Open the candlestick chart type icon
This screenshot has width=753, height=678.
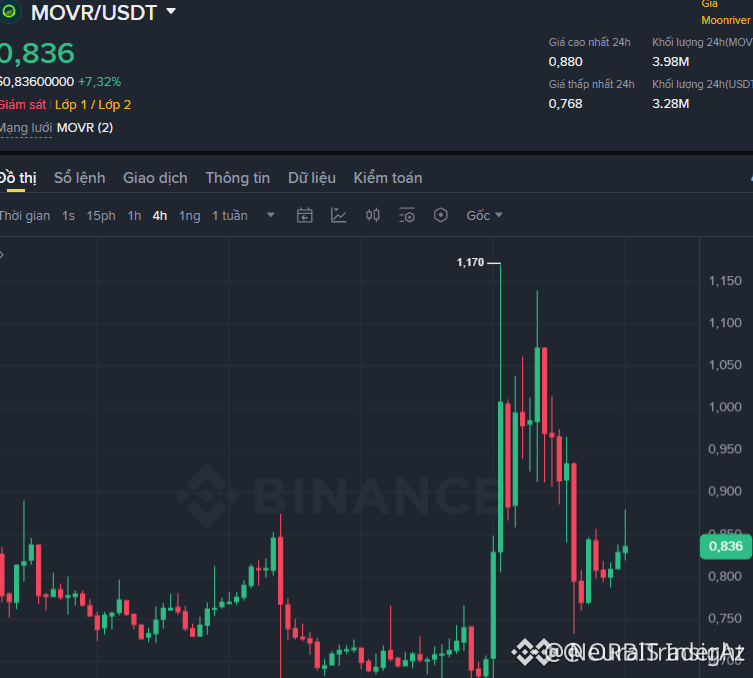pos(373,215)
